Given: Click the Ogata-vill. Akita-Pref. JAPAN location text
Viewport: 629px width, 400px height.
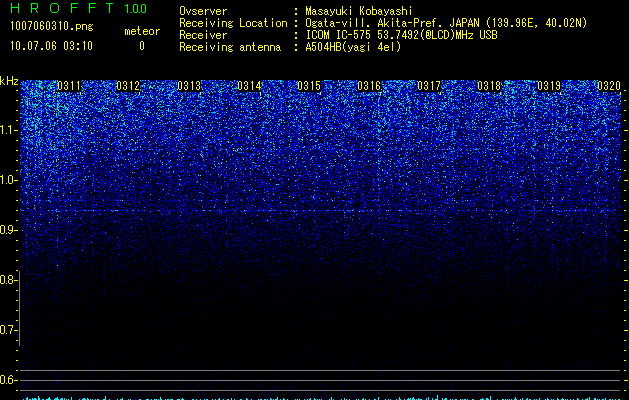Looking at the screenshot, I should click(446, 23).
